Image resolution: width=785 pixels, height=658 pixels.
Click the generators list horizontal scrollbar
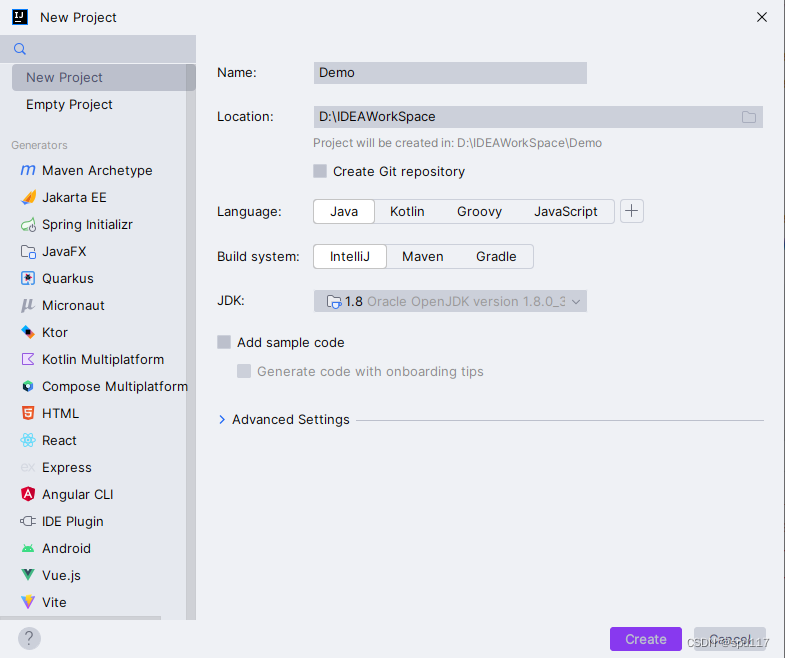[81, 618]
